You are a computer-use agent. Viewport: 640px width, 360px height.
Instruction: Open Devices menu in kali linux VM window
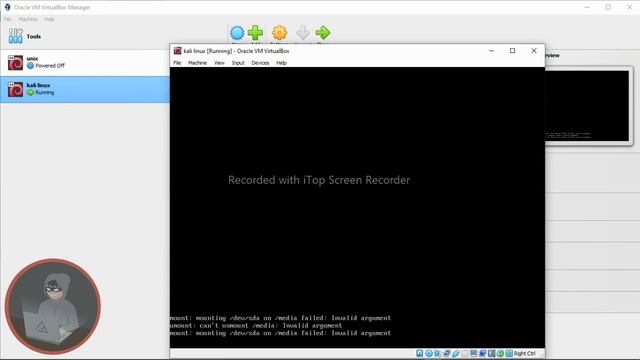click(x=260, y=63)
